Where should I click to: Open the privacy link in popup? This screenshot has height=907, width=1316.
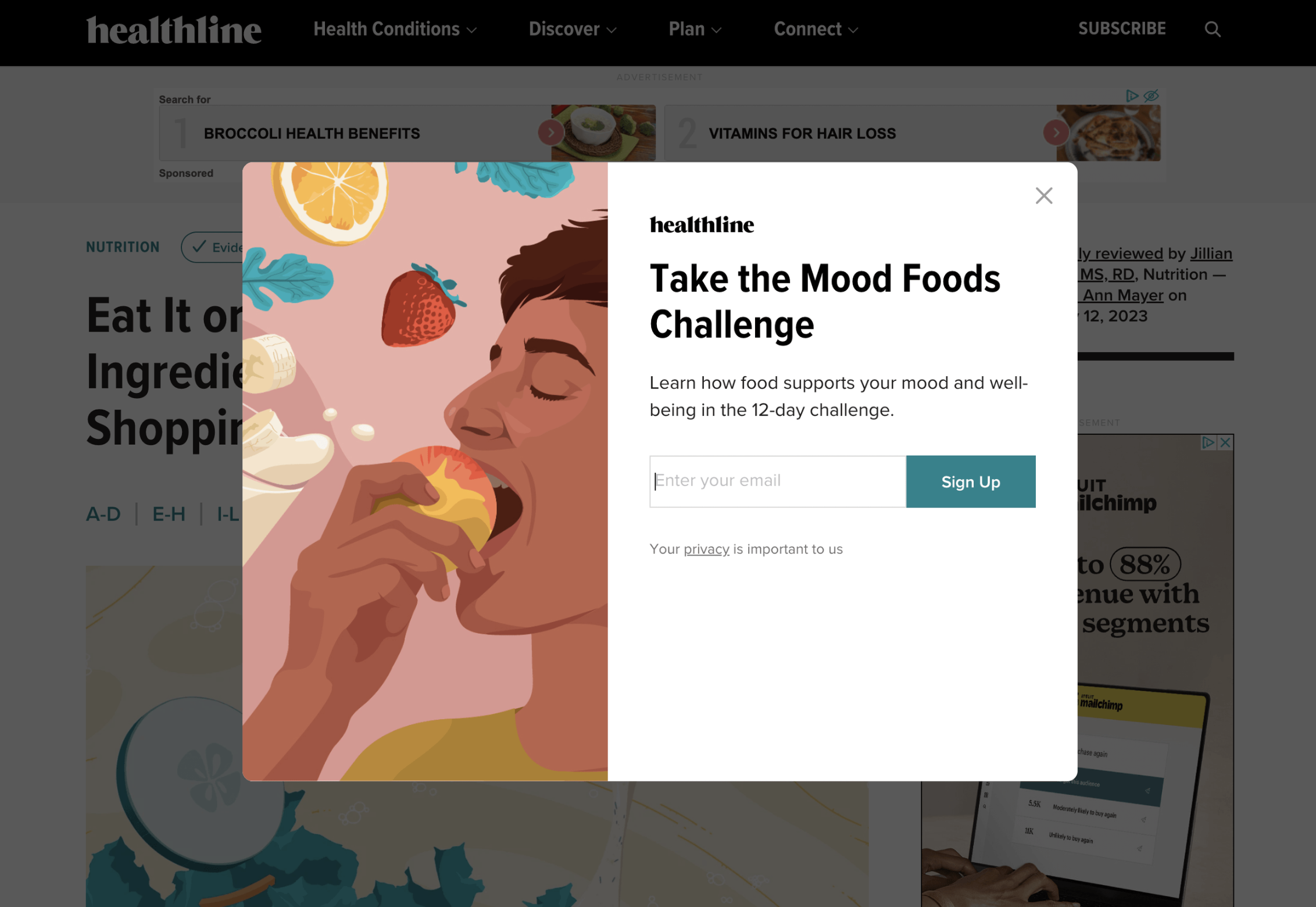(x=706, y=549)
